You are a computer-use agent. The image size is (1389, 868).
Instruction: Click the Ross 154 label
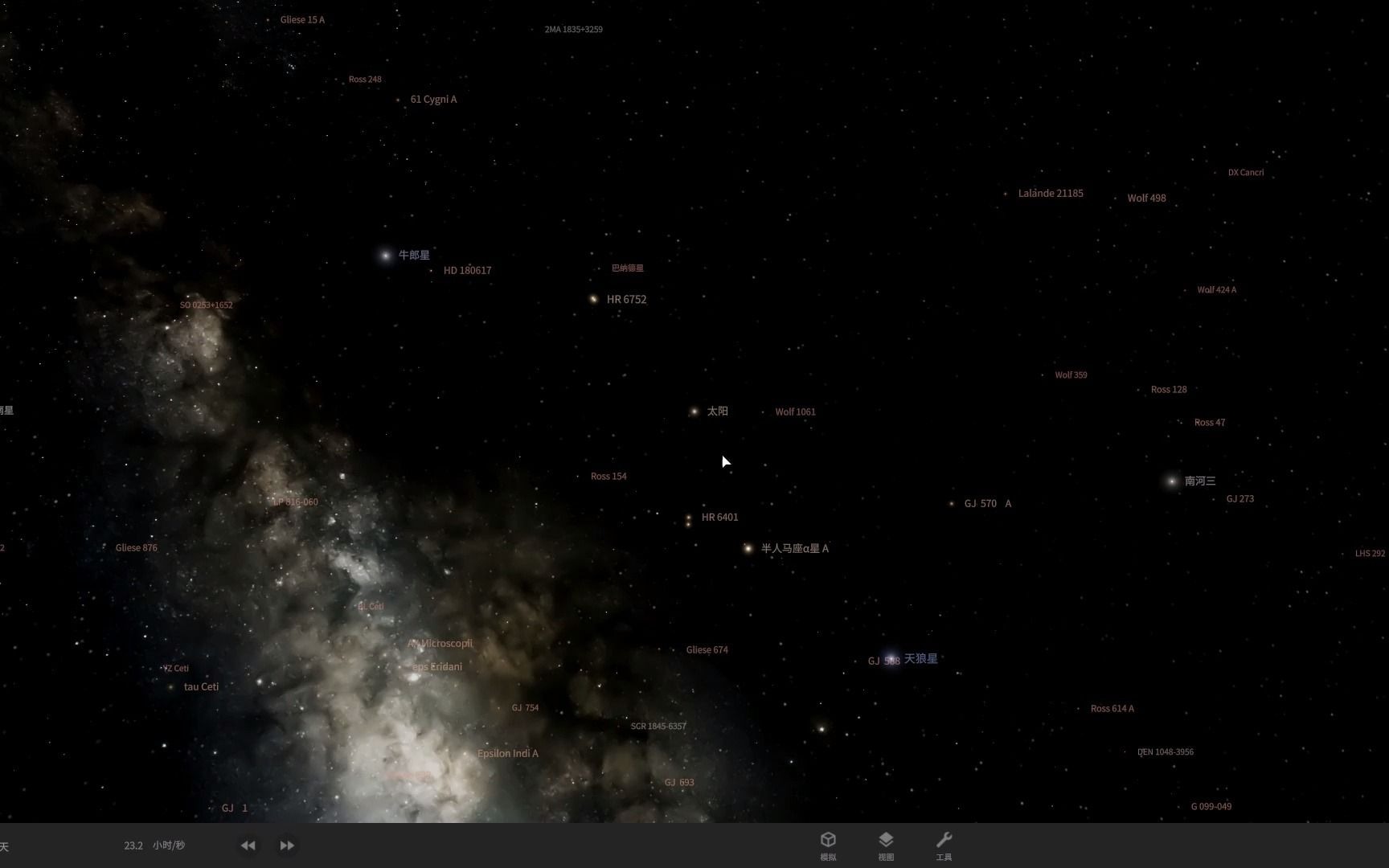coord(608,477)
